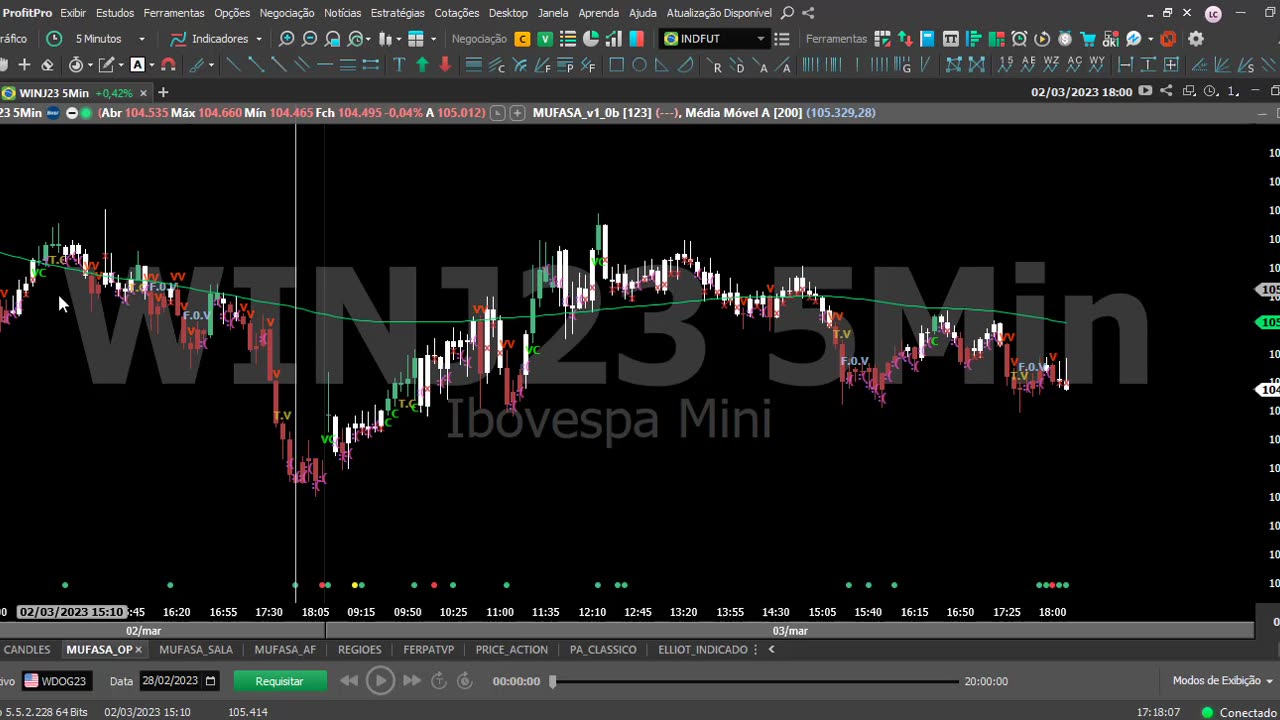Fast forward the replay

click(x=411, y=681)
